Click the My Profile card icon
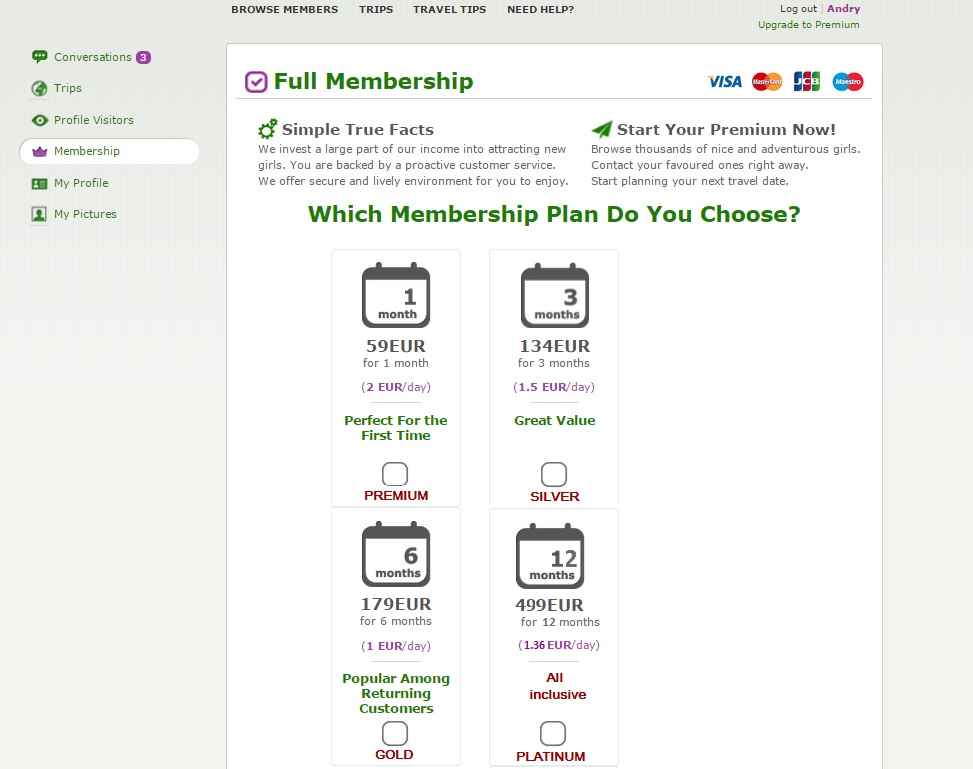 40,184
